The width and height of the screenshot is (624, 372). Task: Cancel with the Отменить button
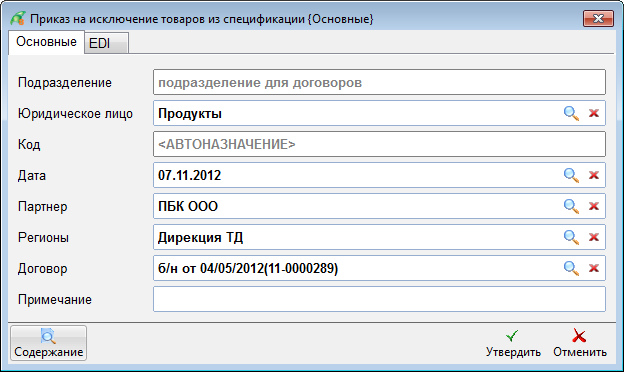580,343
